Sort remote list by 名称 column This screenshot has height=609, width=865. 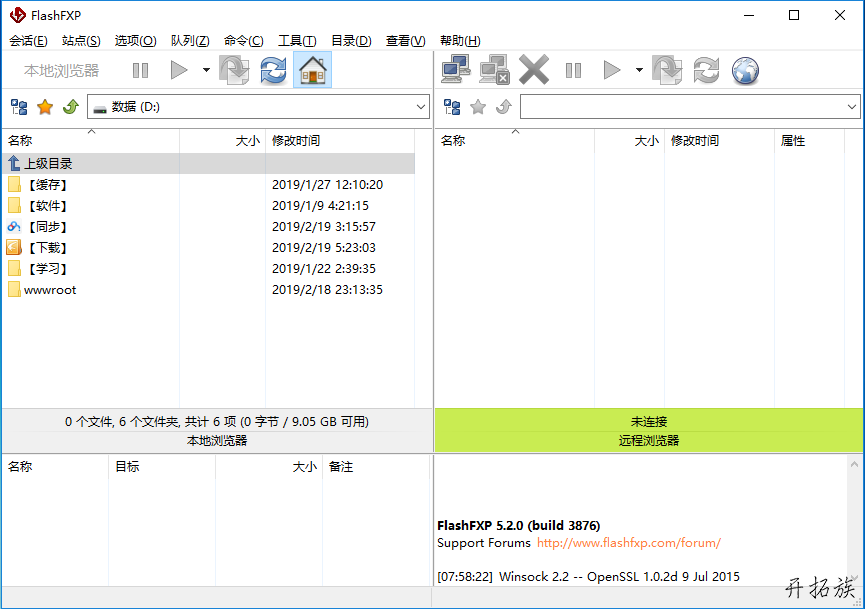pyautogui.click(x=515, y=141)
